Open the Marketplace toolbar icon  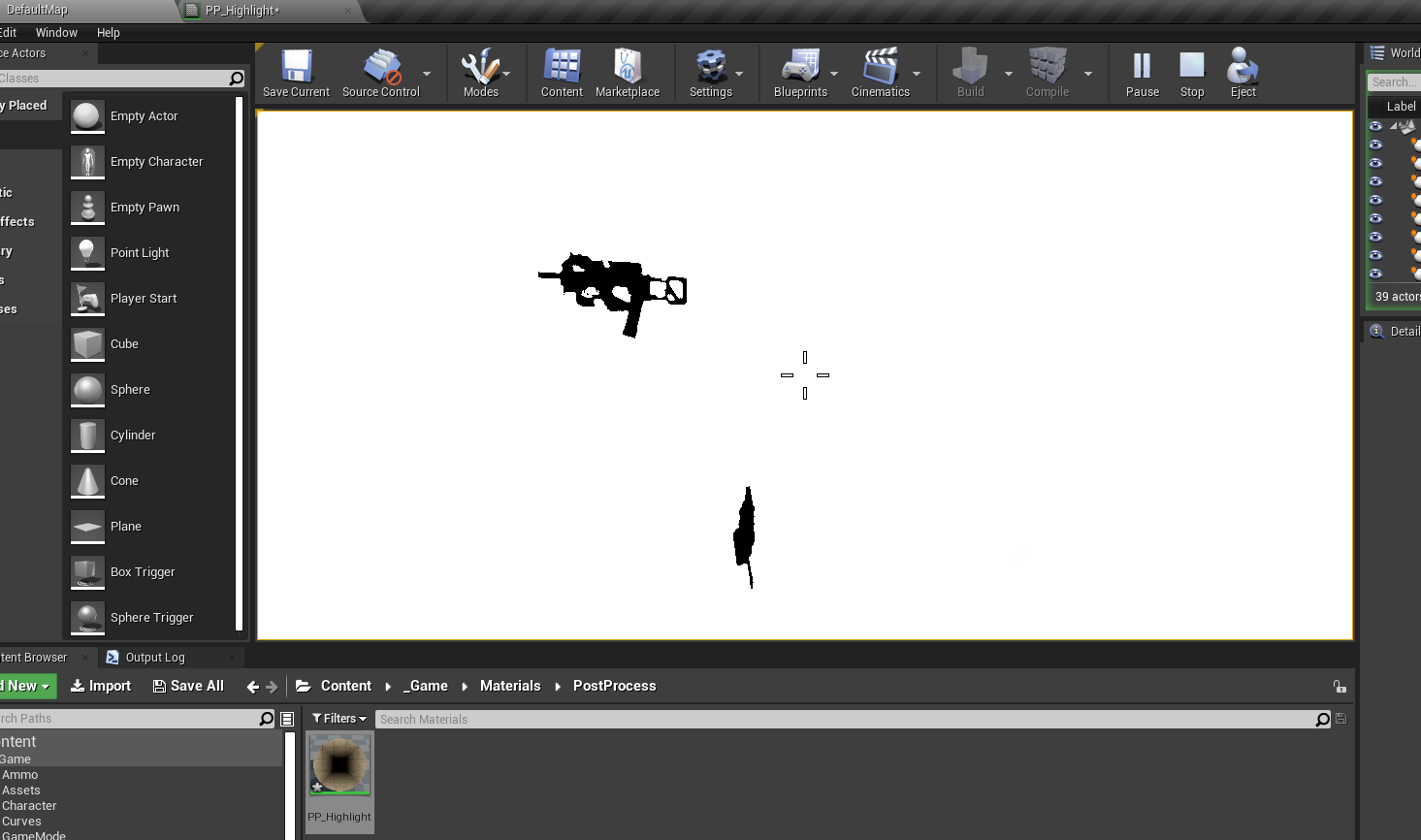pos(628,66)
